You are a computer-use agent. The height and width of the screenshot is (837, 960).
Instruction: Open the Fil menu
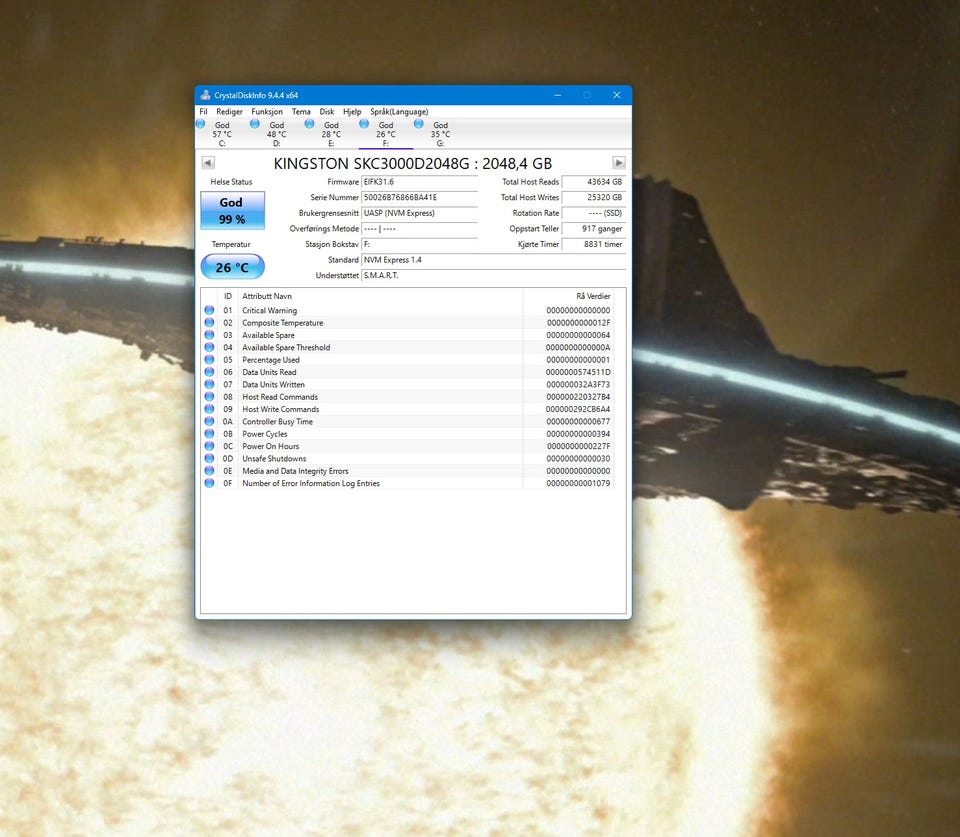[203, 111]
